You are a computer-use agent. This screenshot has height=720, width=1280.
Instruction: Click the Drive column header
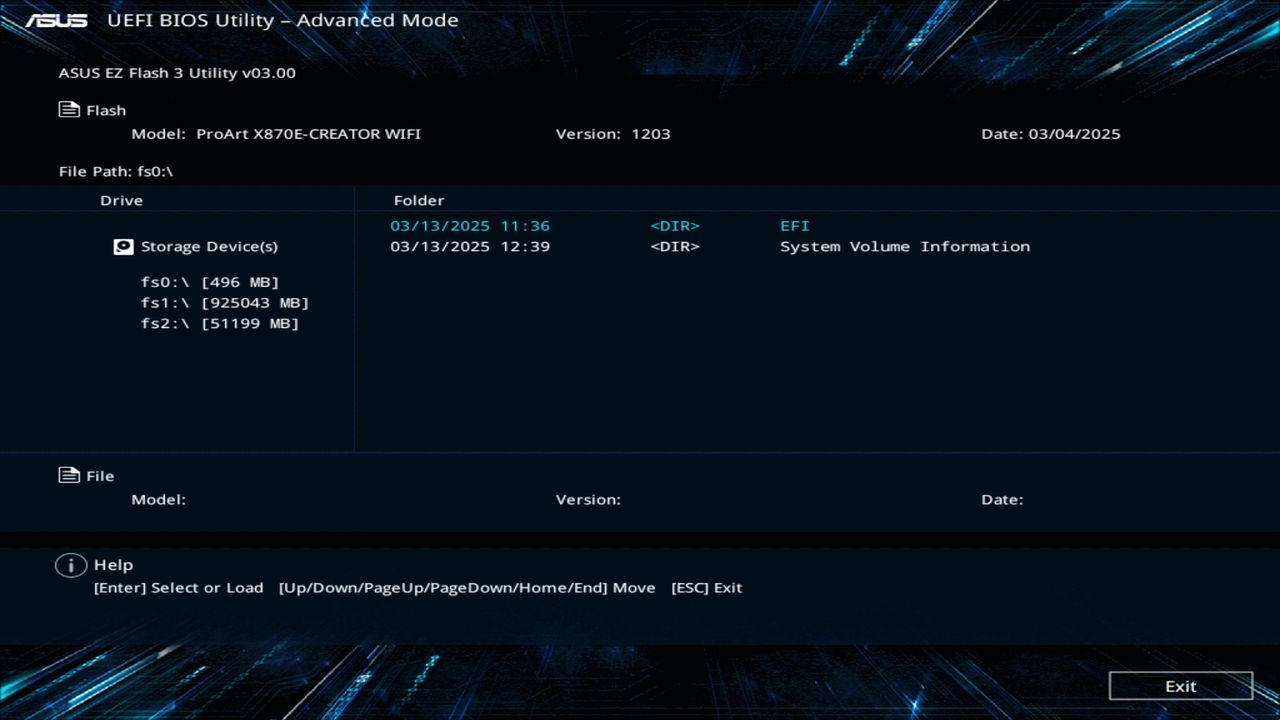(x=121, y=200)
